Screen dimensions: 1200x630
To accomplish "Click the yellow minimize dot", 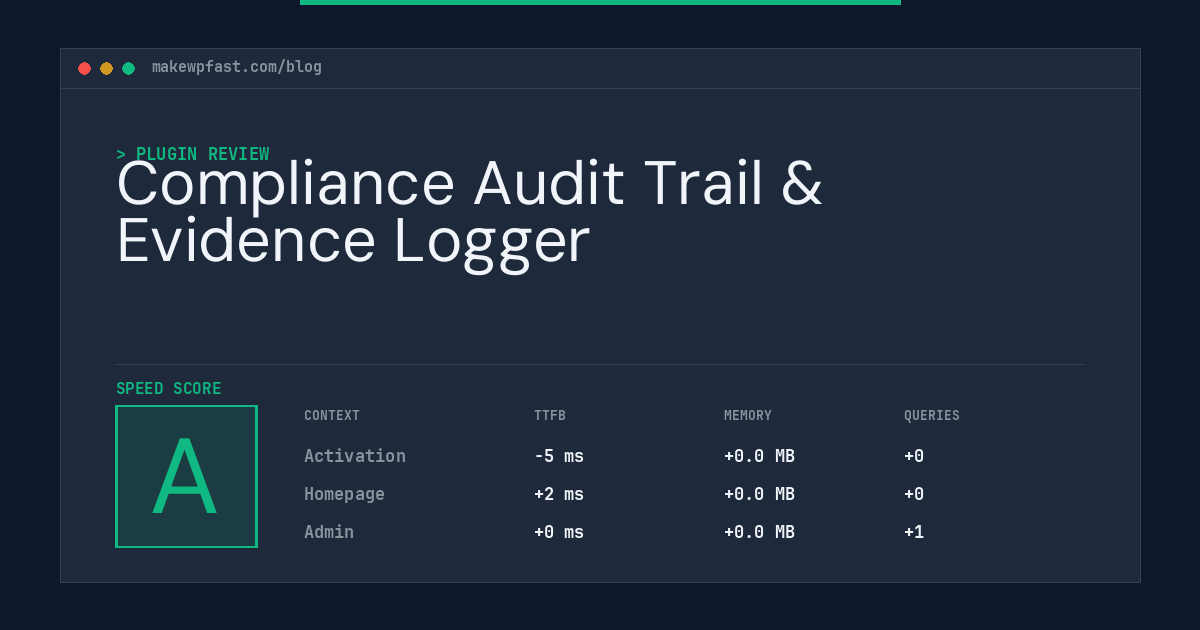I will tap(106, 68).
